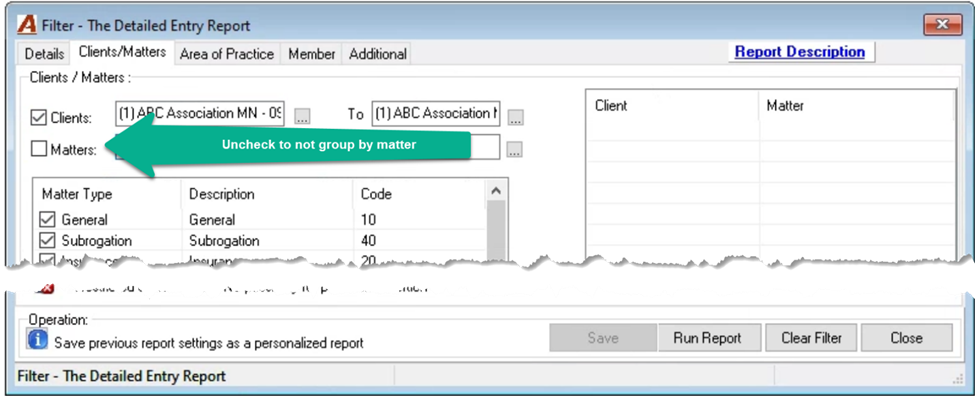
Task: Uncheck the General matter type checkbox
Action: tap(47, 219)
